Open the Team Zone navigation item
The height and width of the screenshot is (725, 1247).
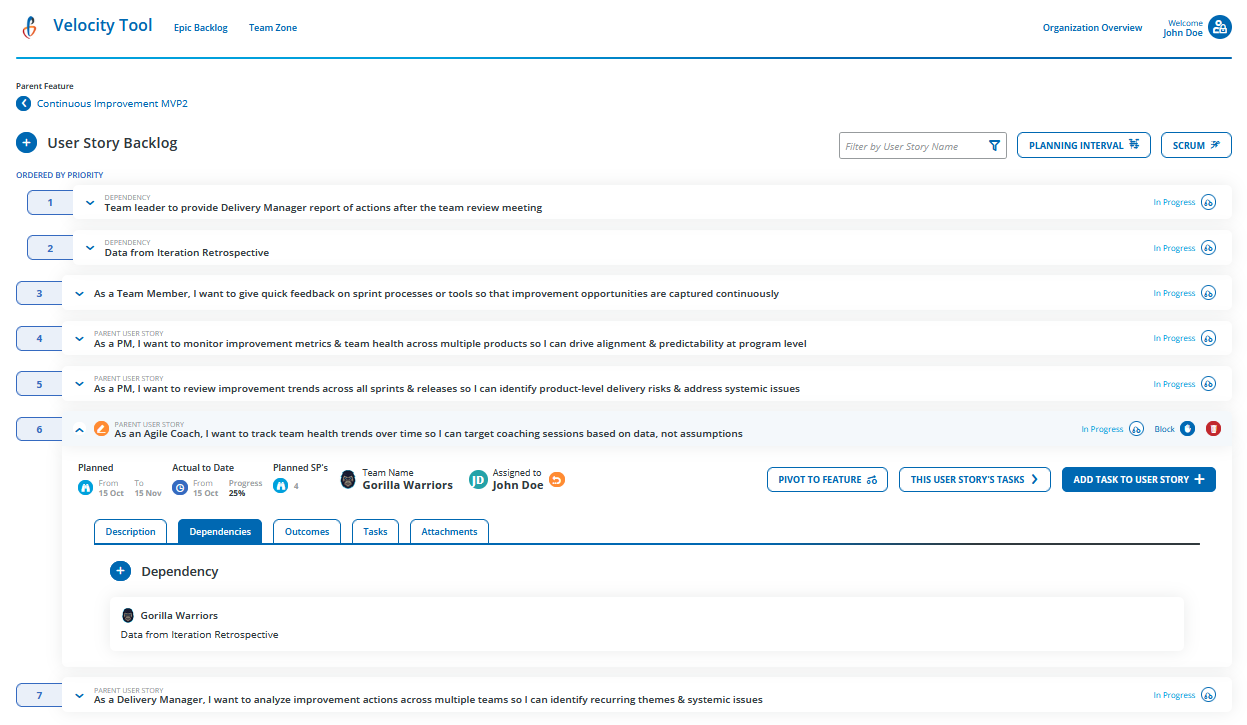[x=272, y=27]
